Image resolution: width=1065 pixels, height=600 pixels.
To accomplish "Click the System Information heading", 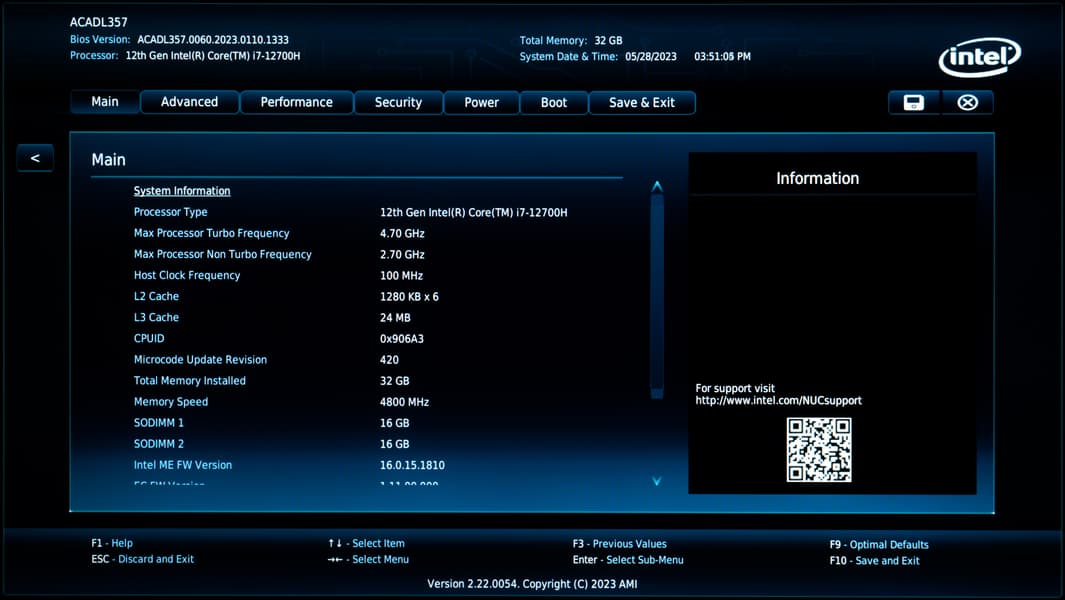I will pyautogui.click(x=182, y=191).
